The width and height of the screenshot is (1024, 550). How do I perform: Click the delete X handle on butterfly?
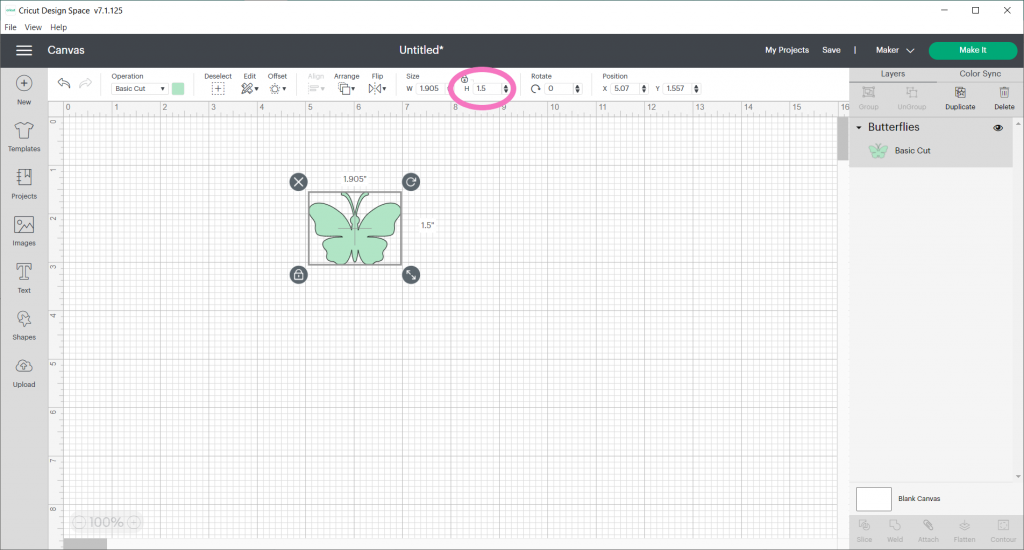pos(298,182)
